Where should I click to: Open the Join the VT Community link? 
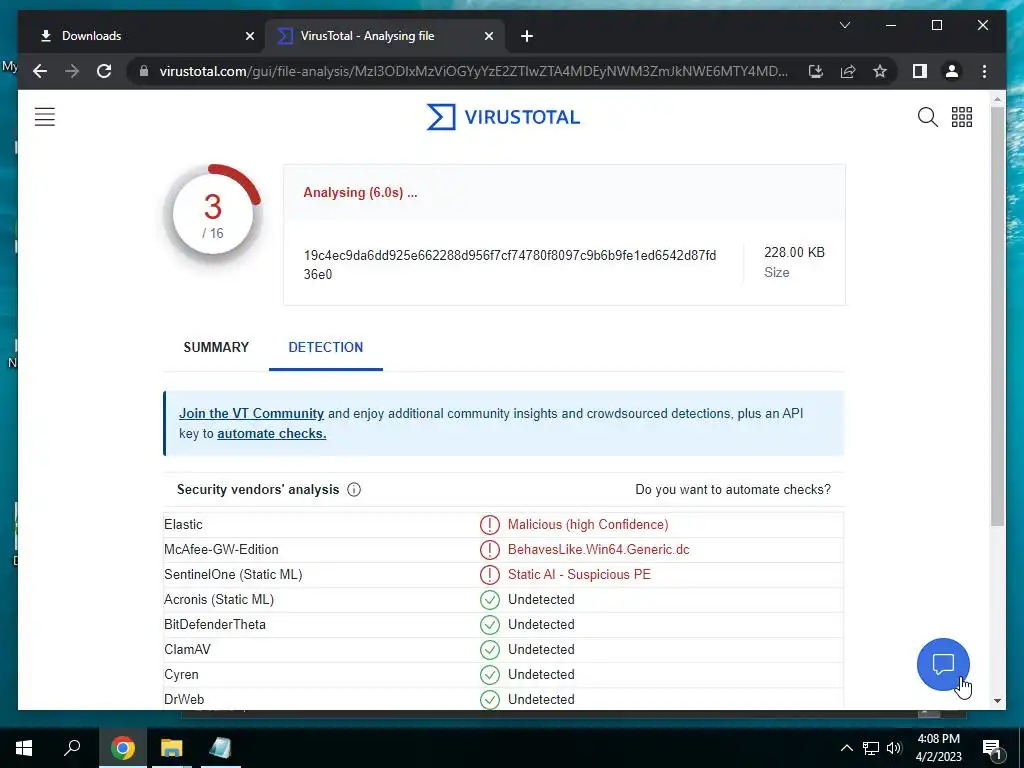click(251, 413)
